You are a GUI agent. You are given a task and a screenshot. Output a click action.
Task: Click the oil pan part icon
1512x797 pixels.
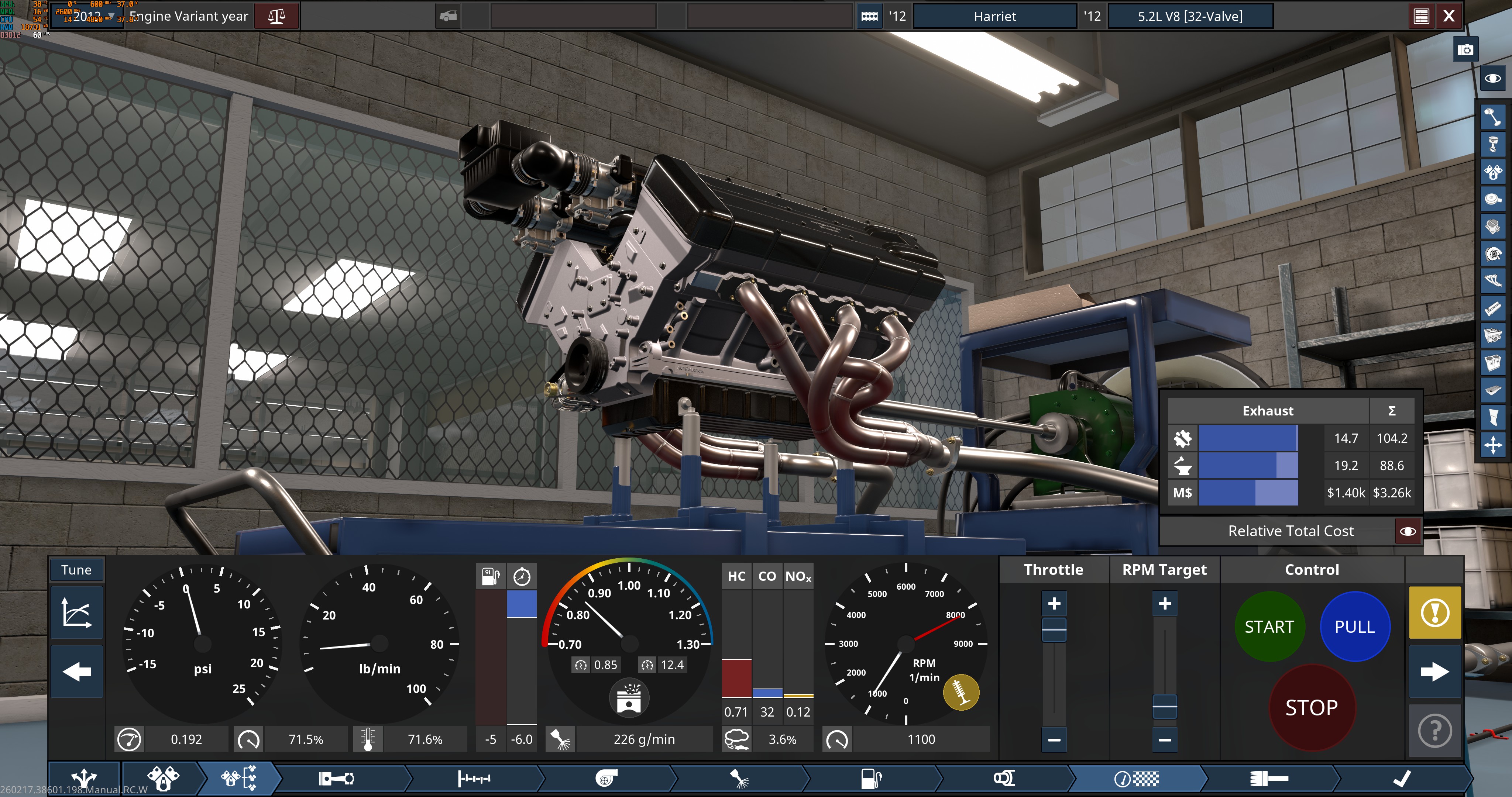click(1493, 390)
